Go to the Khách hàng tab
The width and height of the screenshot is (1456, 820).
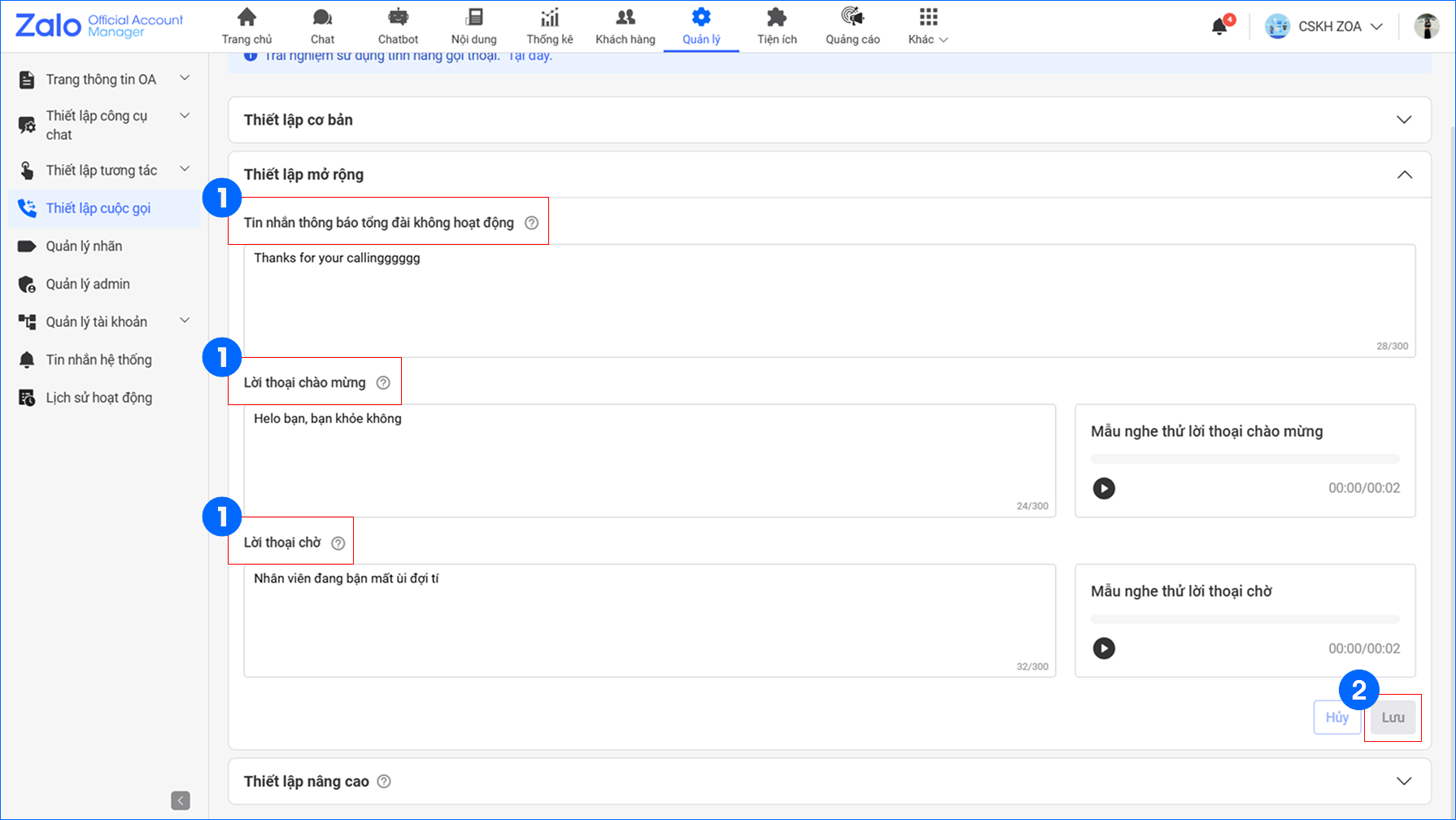point(625,26)
